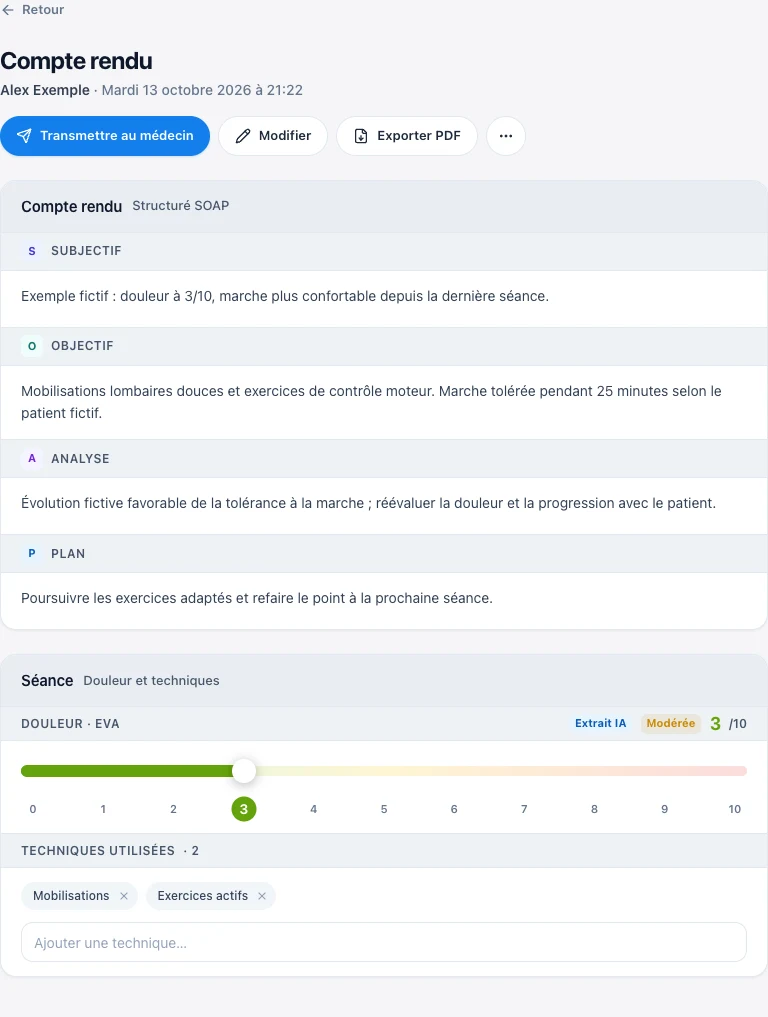Set pain scale to 8
Viewport: 768px width, 1017px height.
click(594, 809)
